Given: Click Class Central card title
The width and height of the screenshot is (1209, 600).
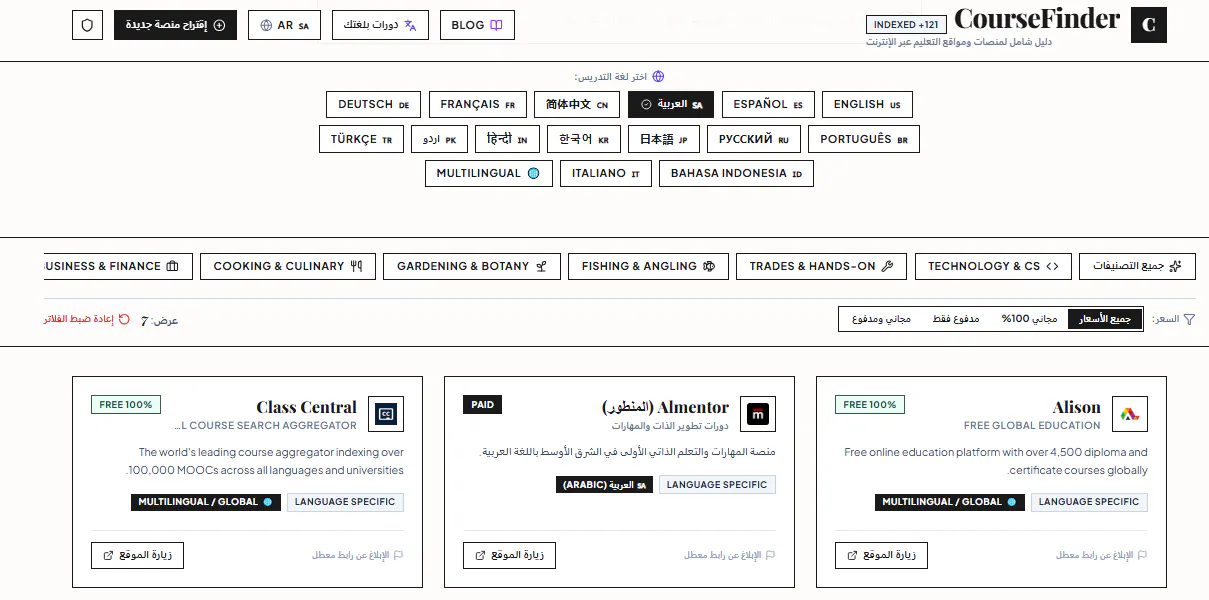Looking at the screenshot, I should (306, 407).
